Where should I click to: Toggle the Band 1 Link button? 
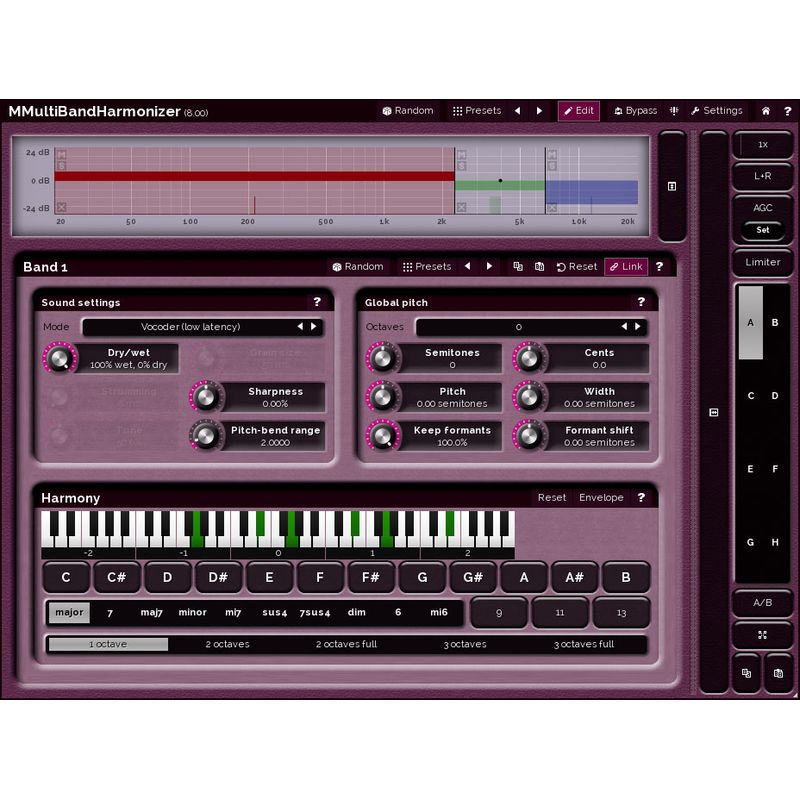coord(626,266)
